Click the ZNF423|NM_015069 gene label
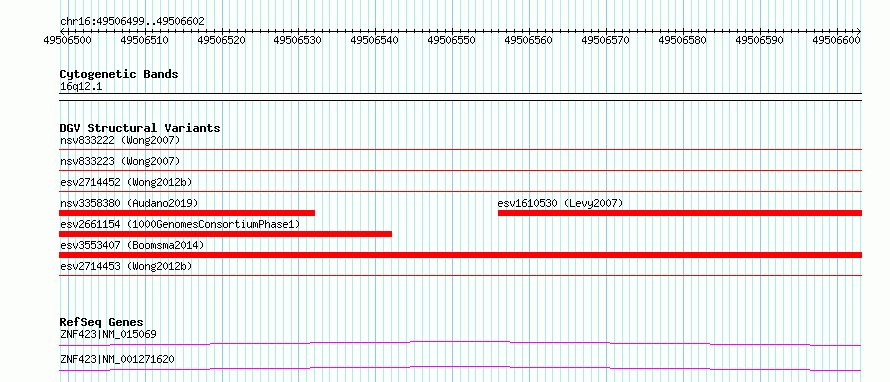Viewport: 890px width, 382px height. pos(108,334)
